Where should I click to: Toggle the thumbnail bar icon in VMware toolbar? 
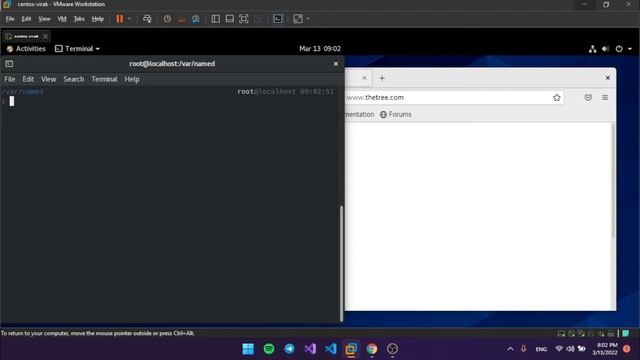230,19
